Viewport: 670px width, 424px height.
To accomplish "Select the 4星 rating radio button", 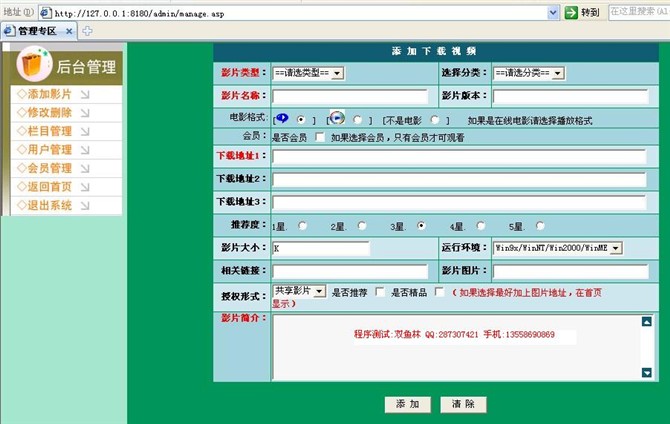I will tap(481, 225).
